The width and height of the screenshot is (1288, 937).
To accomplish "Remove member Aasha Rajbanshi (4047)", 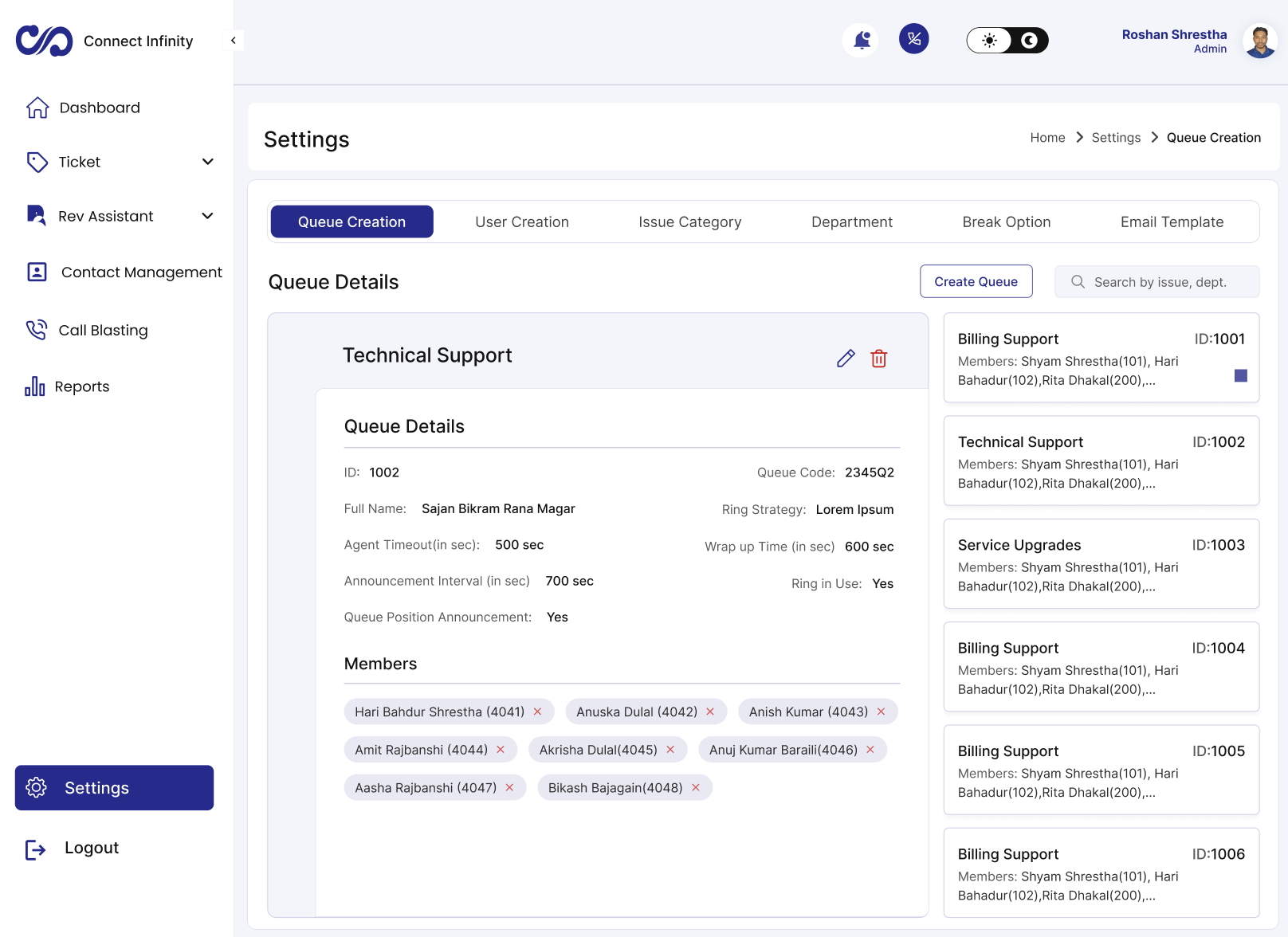I will coord(509,787).
